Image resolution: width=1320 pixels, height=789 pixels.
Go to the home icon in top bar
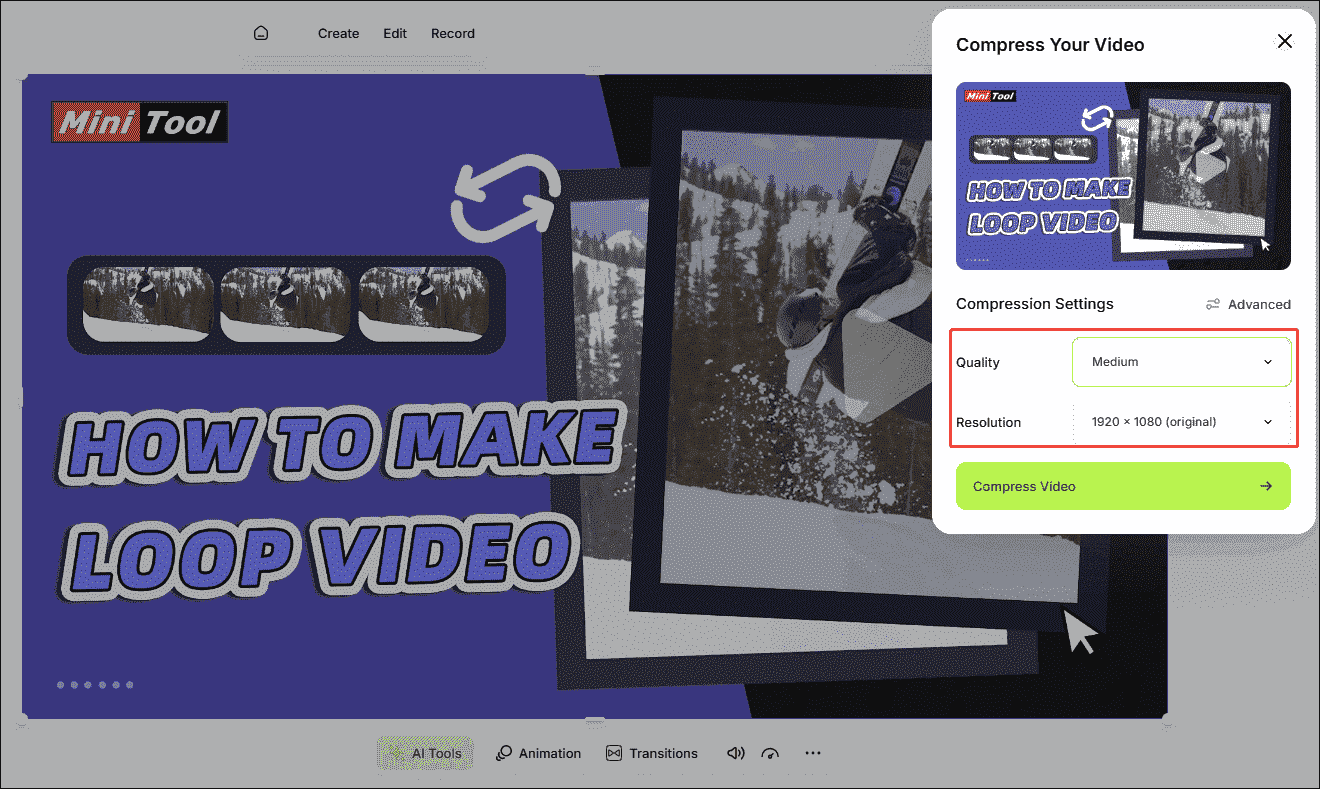[x=261, y=33]
